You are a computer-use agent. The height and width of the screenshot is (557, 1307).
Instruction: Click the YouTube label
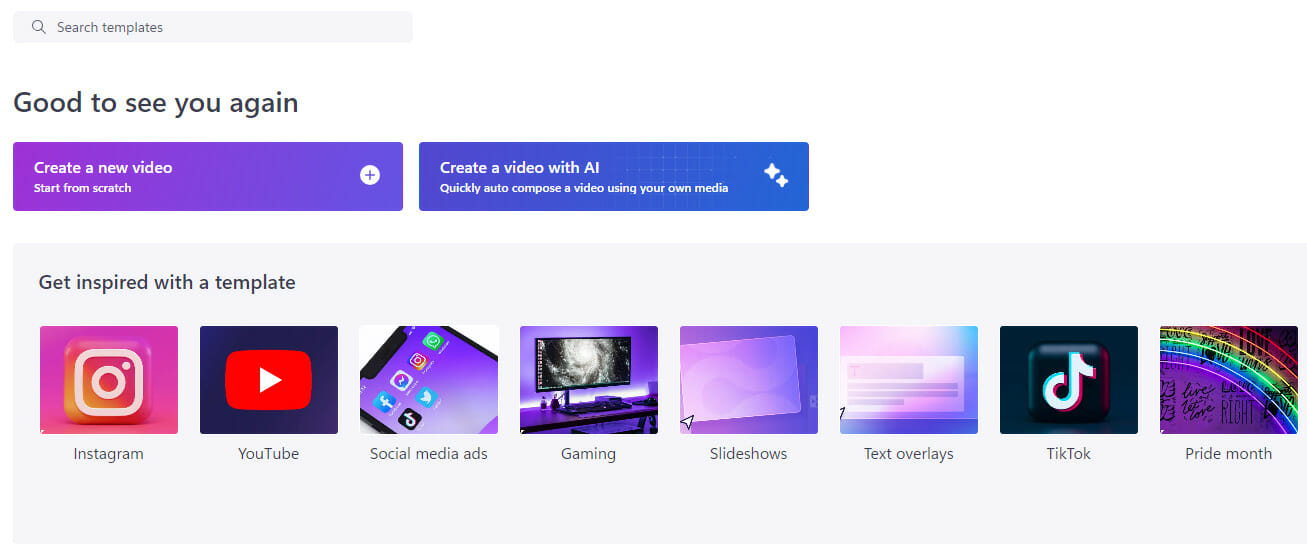(x=269, y=454)
